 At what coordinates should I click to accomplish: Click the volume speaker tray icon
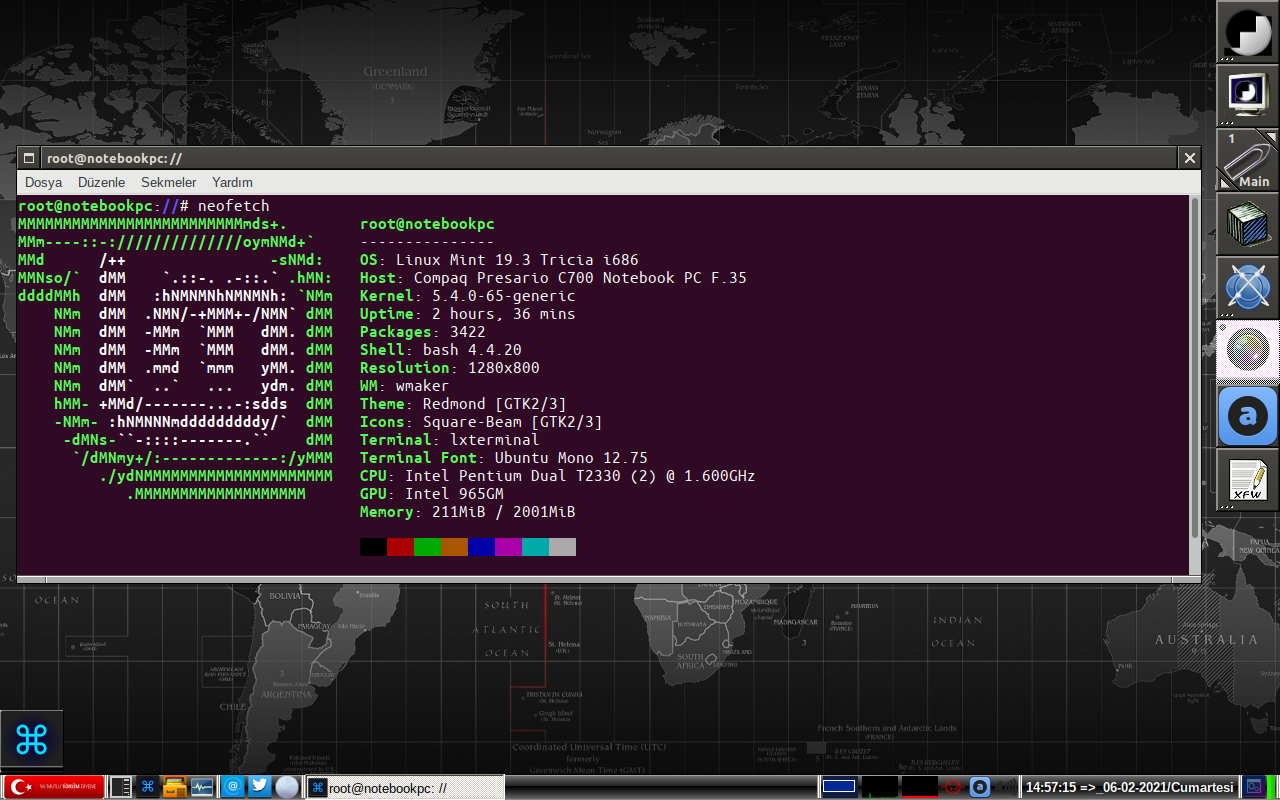[1005, 787]
